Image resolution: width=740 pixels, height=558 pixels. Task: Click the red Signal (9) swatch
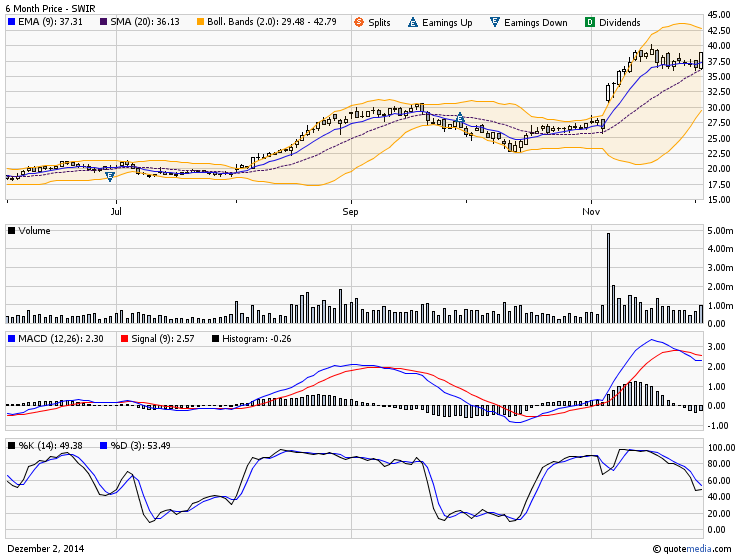[125, 338]
